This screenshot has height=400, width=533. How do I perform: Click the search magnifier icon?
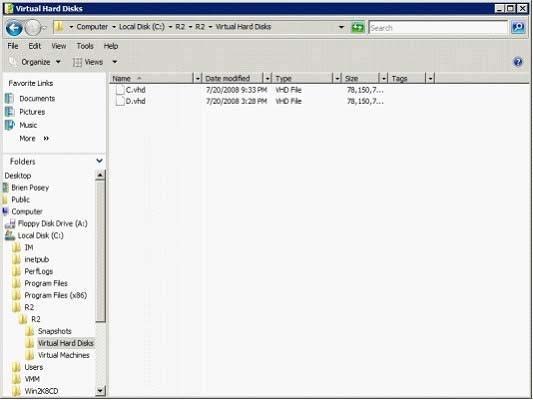[x=518, y=27]
